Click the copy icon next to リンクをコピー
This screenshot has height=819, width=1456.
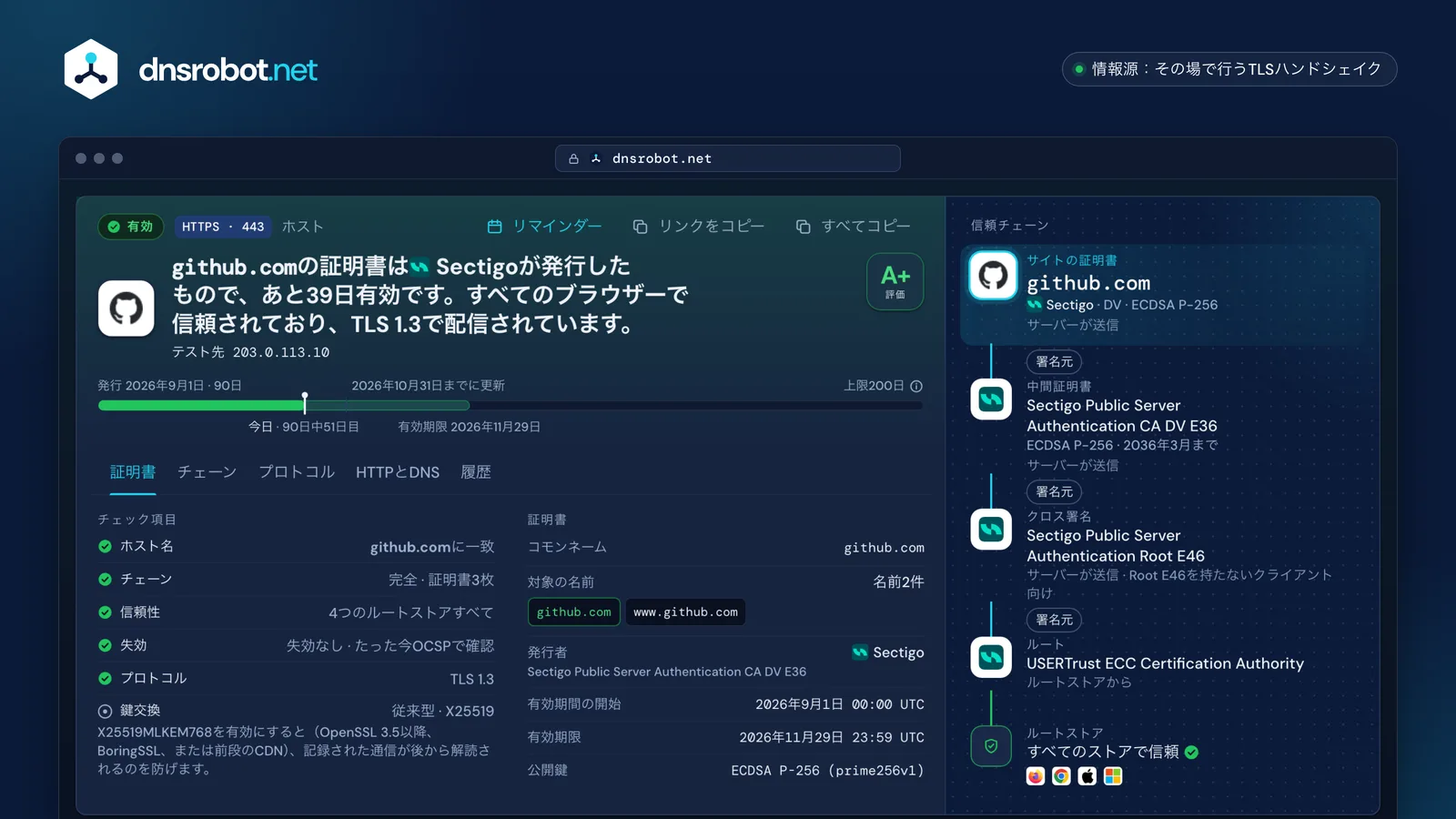[x=641, y=227]
